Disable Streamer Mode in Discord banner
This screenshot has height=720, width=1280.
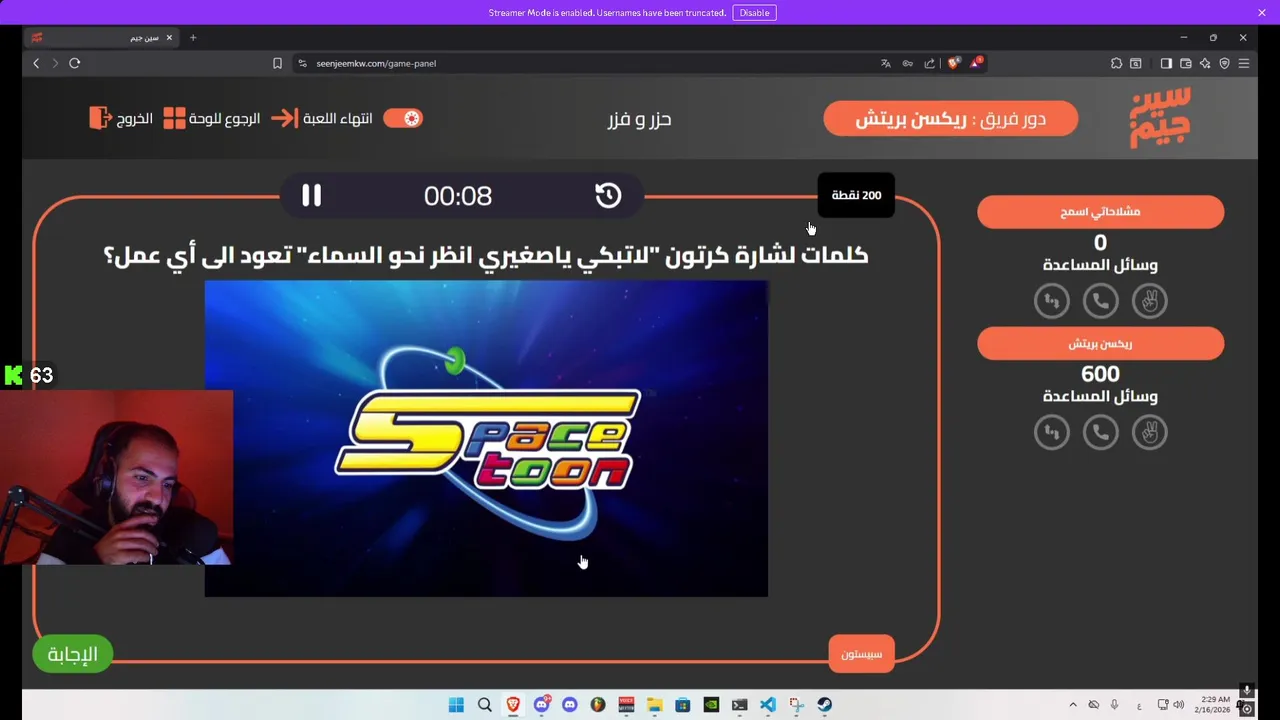pos(754,12)
